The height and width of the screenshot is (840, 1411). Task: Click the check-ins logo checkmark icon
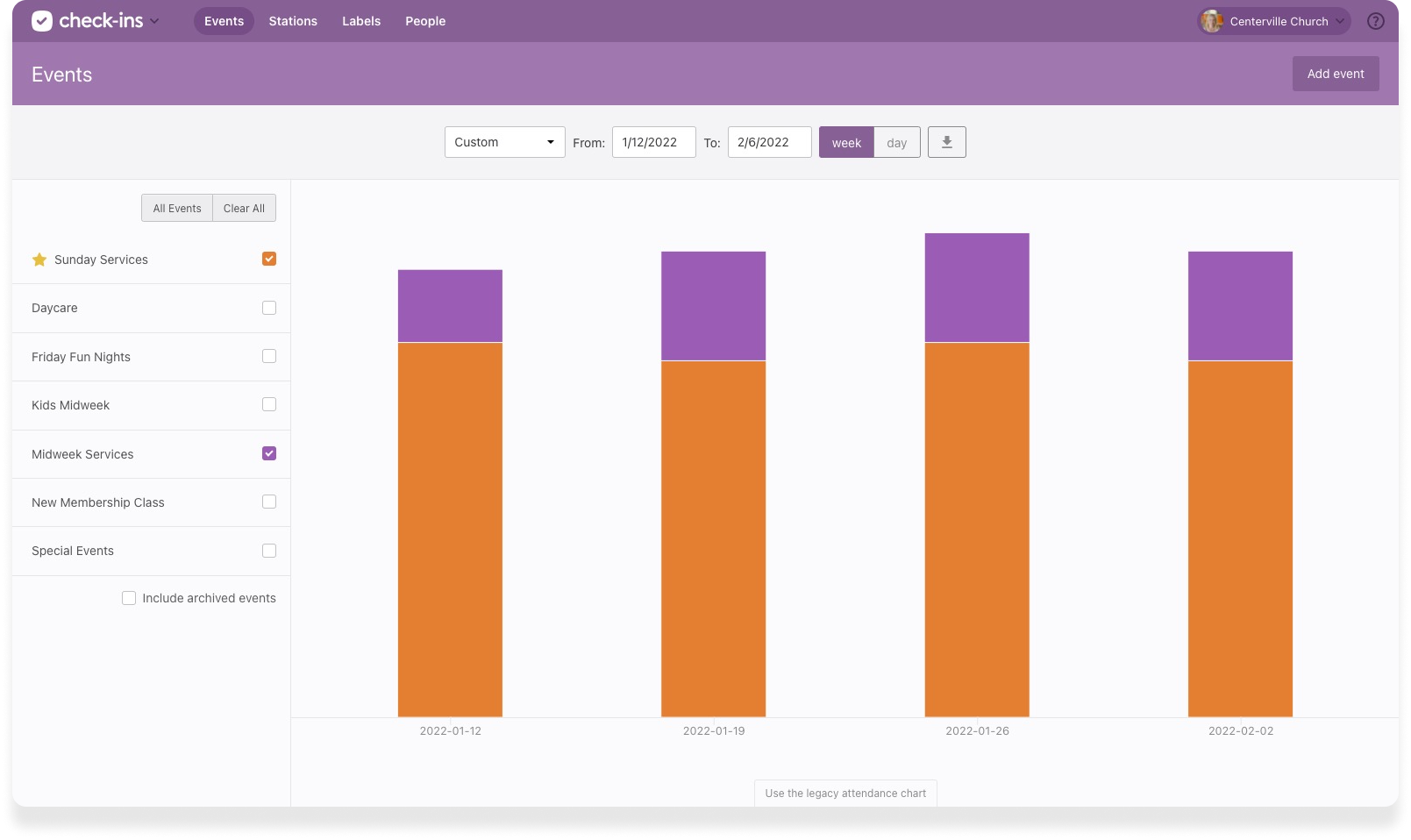point(41,20)
